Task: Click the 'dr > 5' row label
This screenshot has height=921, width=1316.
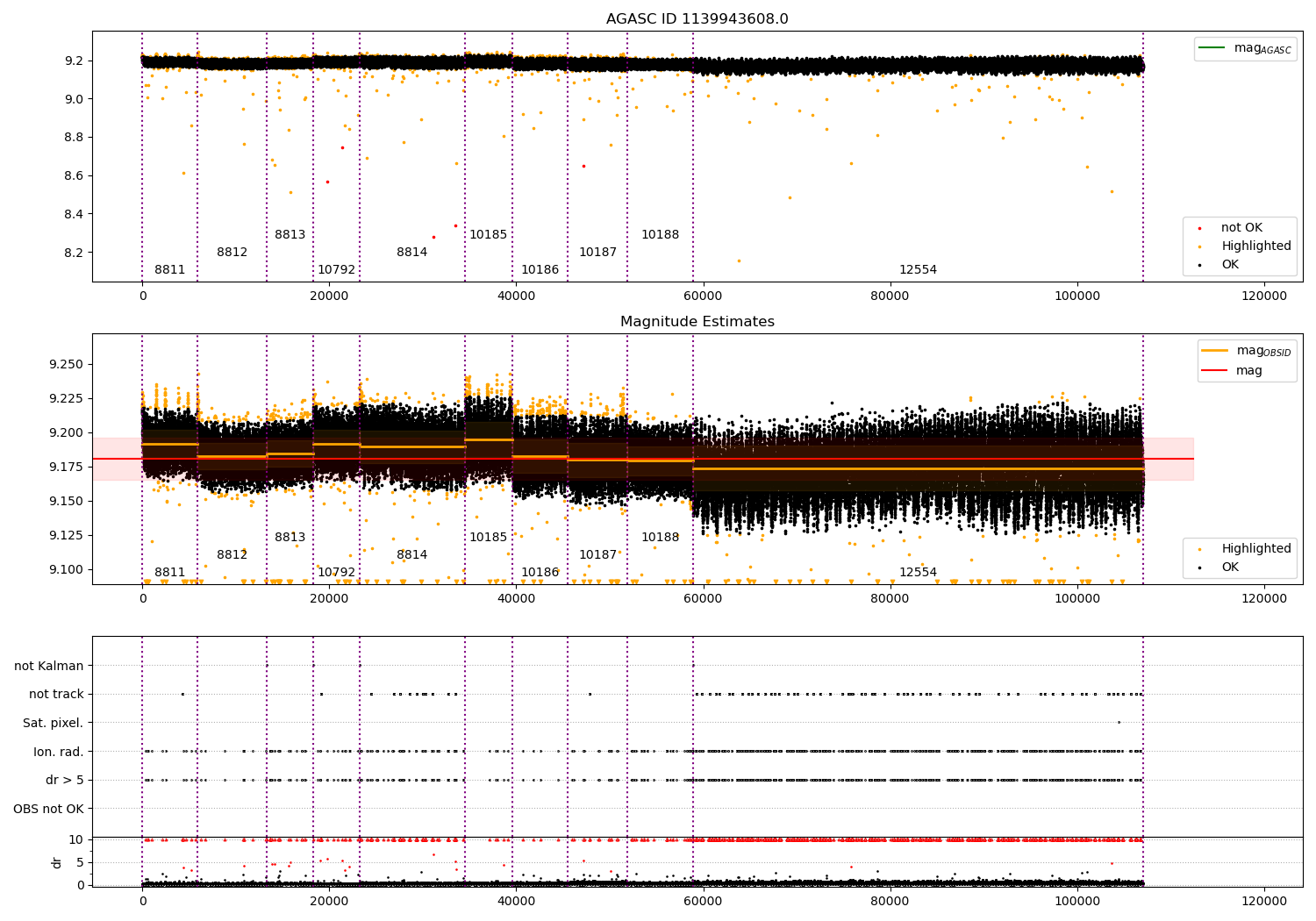Action: [x=65, y=781]
